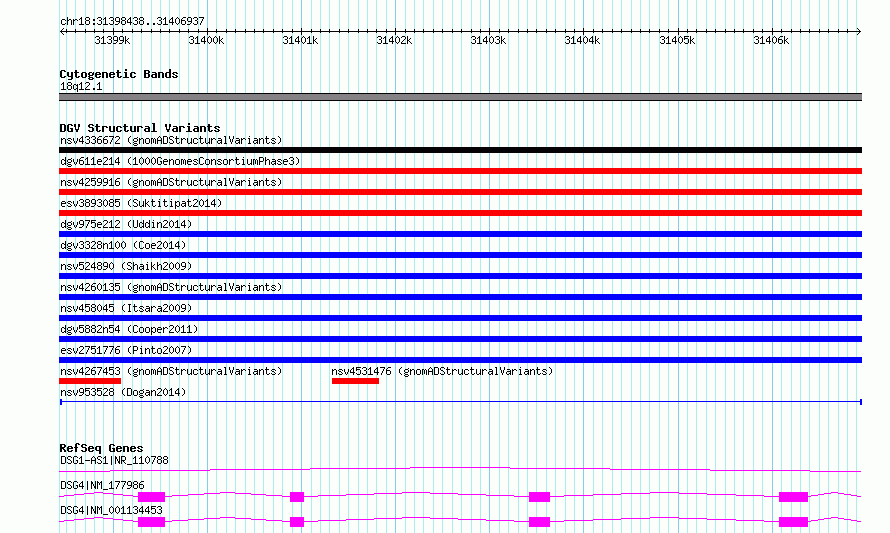
Task: Click the red bar under dgv611e214
Action: pyautogui.click(x=460, y=171)
